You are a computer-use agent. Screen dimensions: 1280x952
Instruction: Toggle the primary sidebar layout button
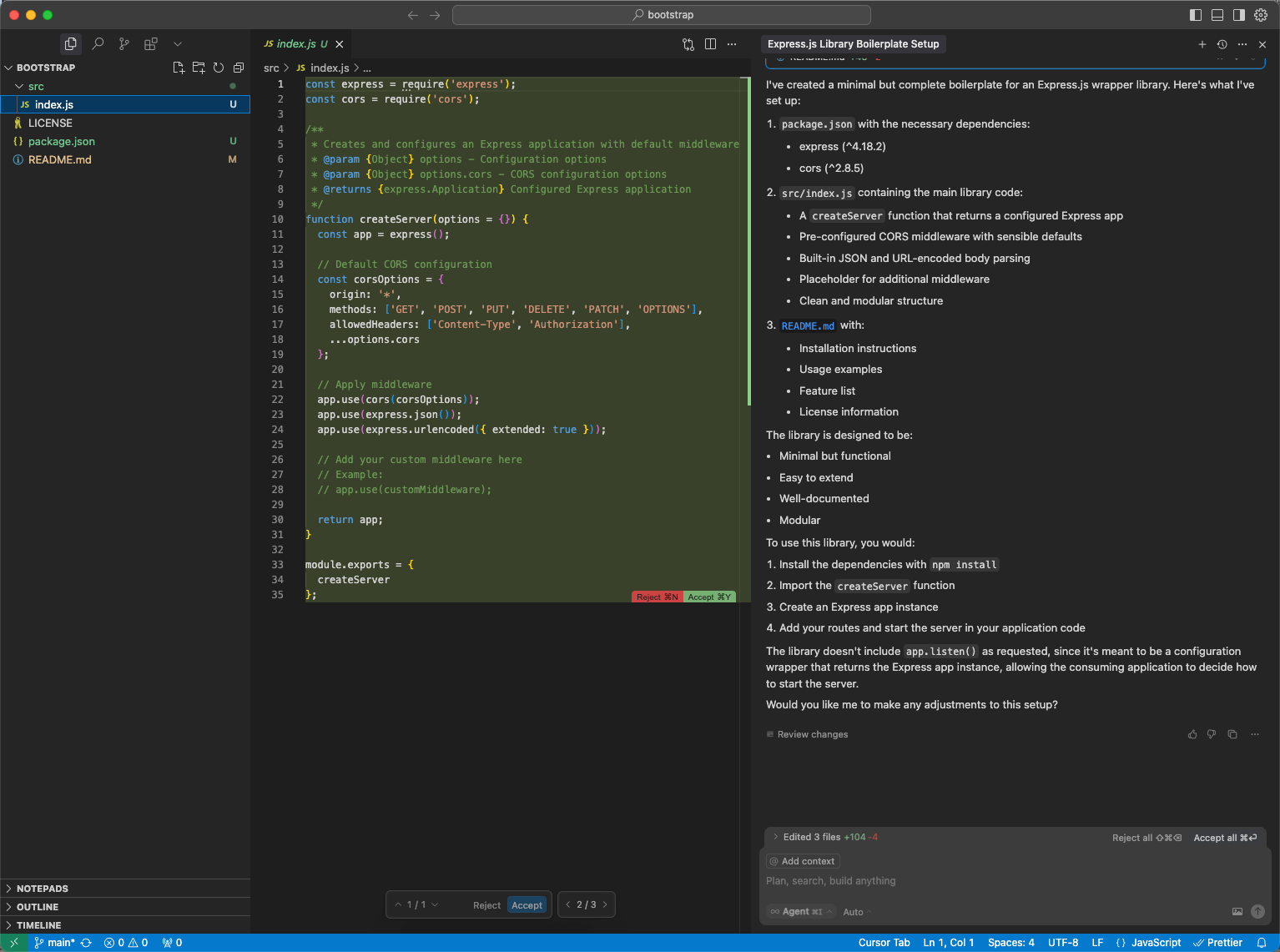1196,15
